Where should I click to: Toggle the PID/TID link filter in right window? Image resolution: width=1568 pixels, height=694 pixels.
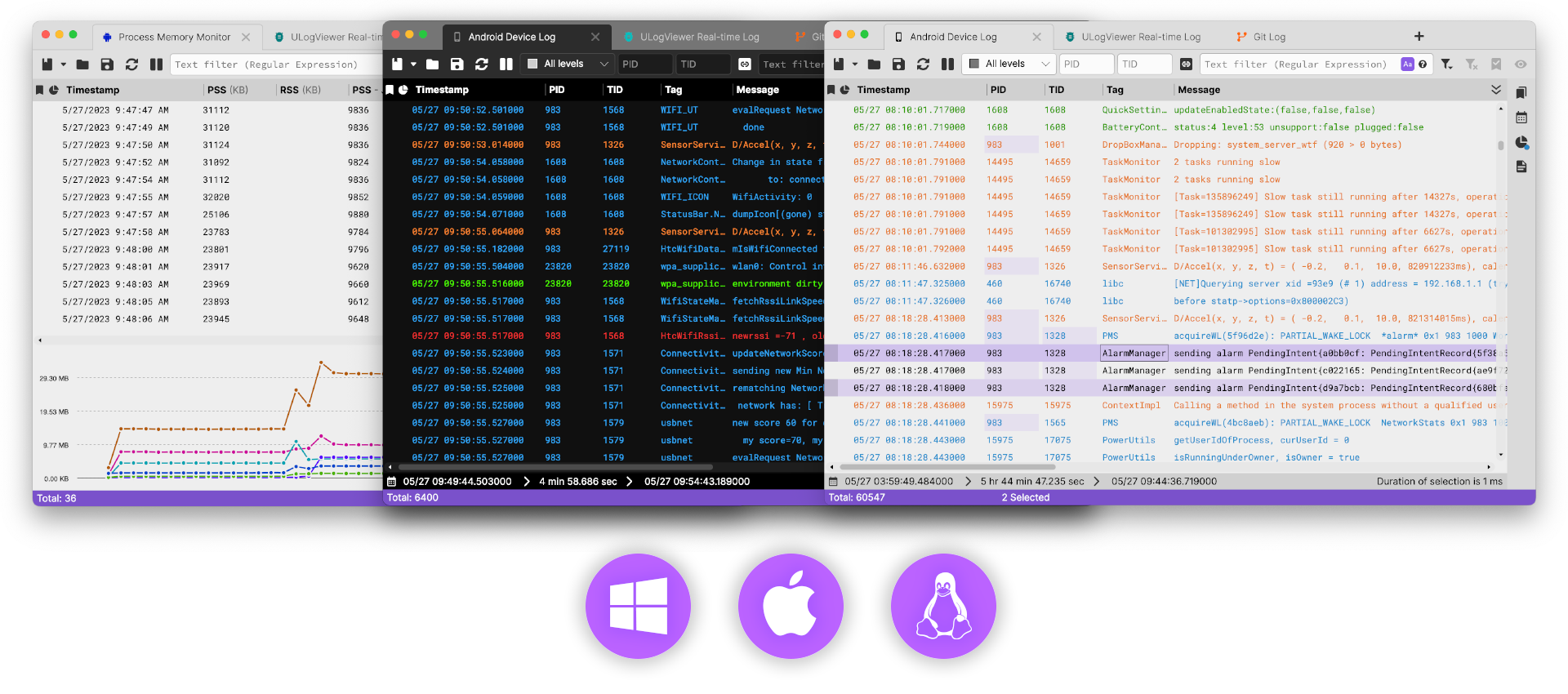coord(1186,65)
